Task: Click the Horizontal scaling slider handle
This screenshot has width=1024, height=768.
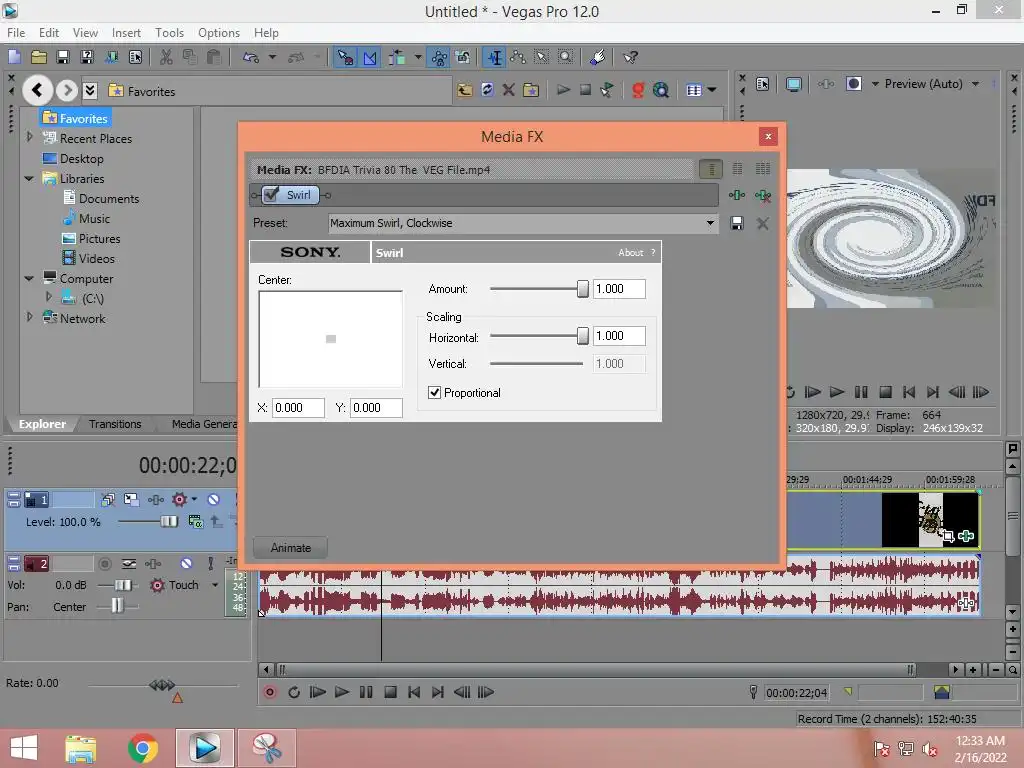Action: pyautogui.click(x=583, y=336)
